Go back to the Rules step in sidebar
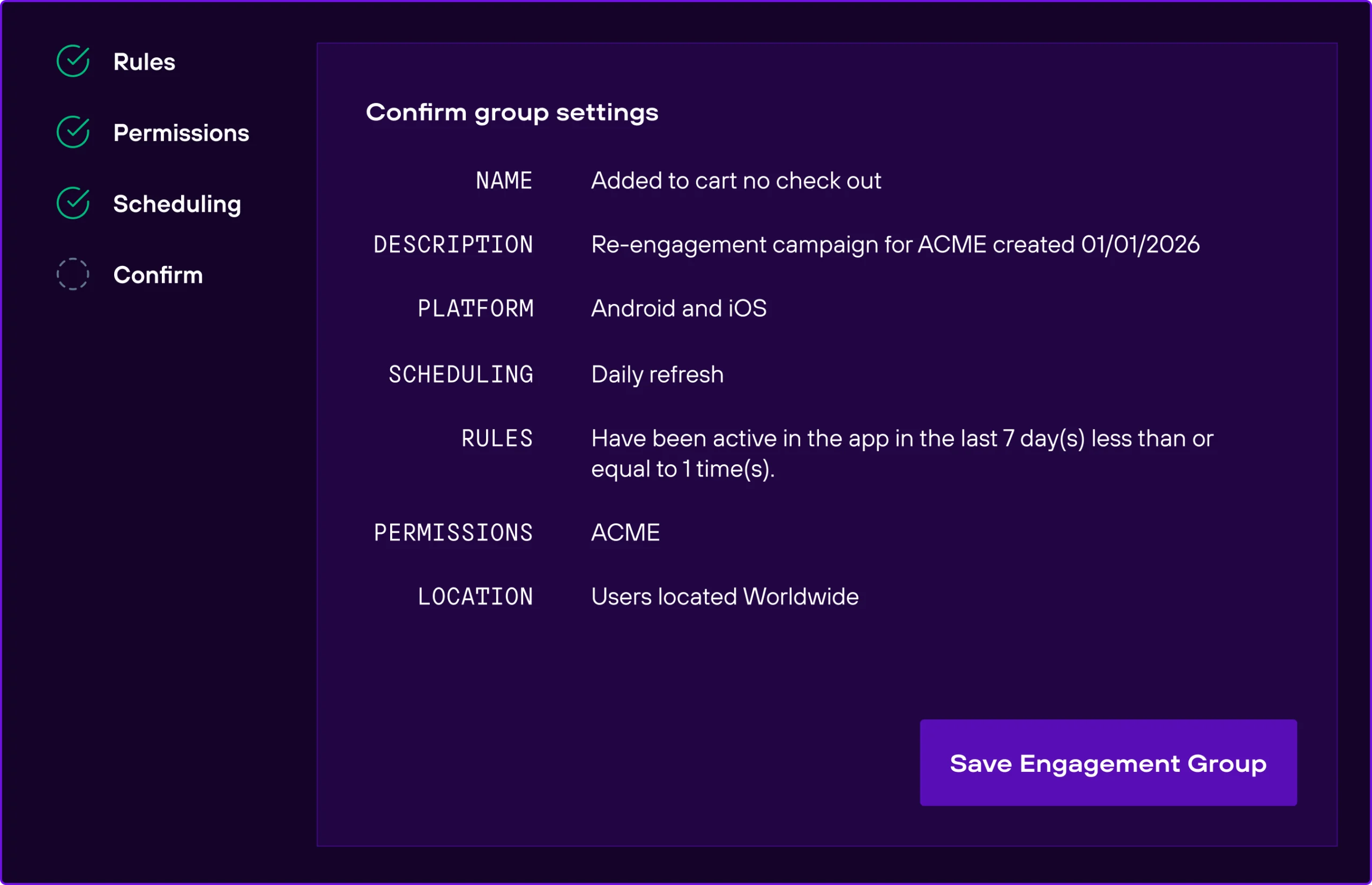The height and width of the screenshot is (885, 1372). click(144, 62)
